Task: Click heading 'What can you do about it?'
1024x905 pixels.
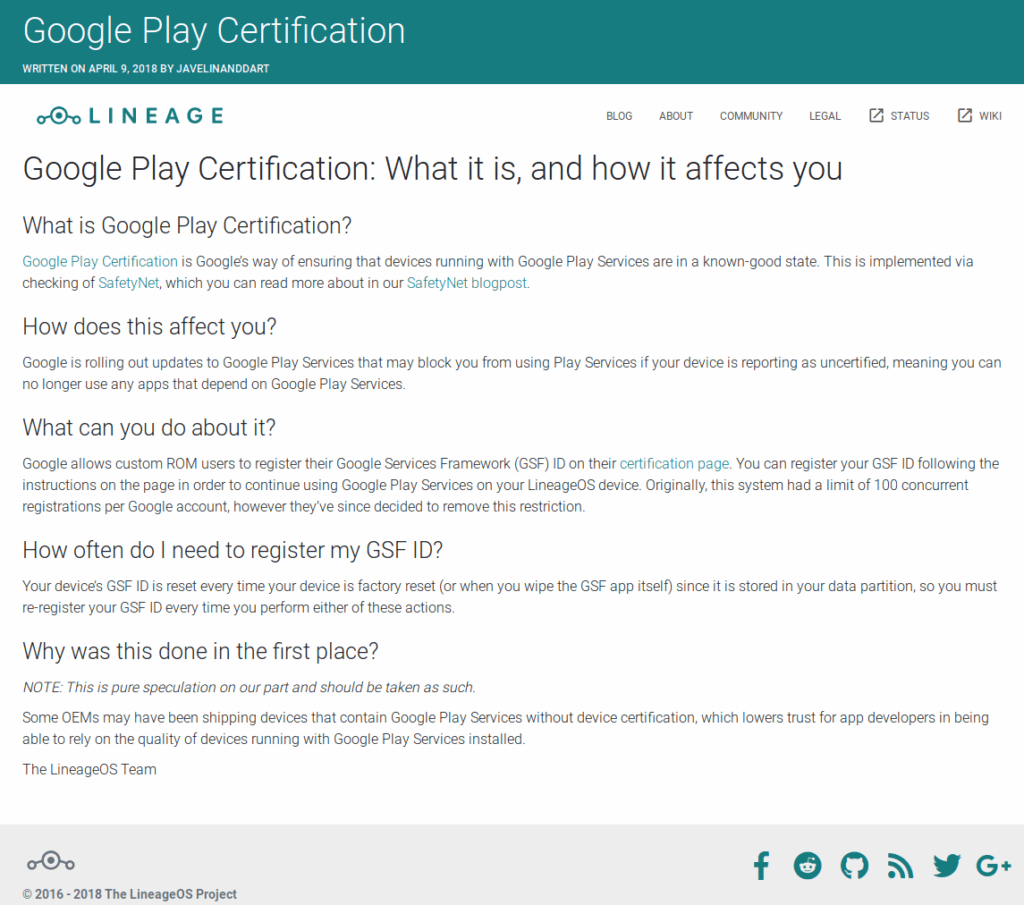Action: coord(149,428)
